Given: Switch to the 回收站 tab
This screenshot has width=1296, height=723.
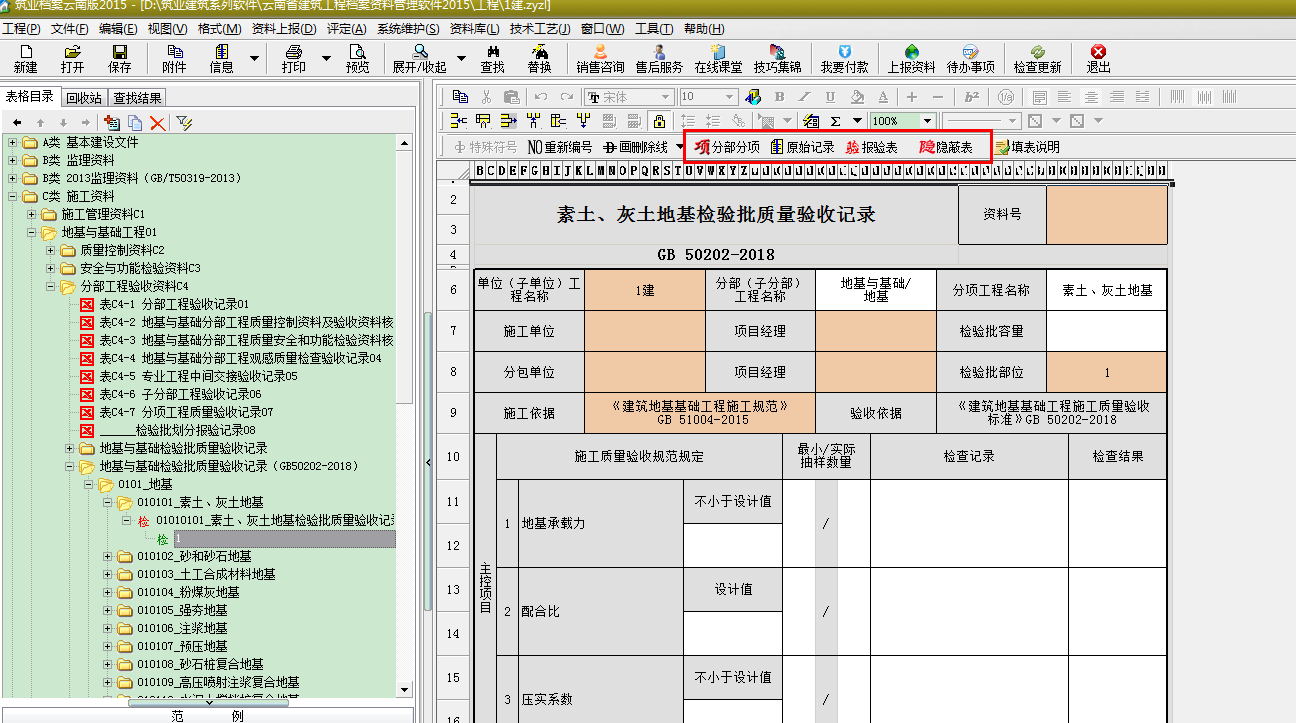Looking at the screenshot, I should coord(84,98).
